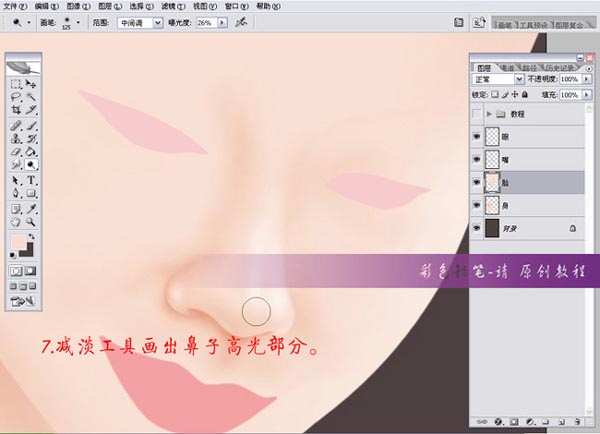Toggle visibility of the 身 layer

click(477, 206)
